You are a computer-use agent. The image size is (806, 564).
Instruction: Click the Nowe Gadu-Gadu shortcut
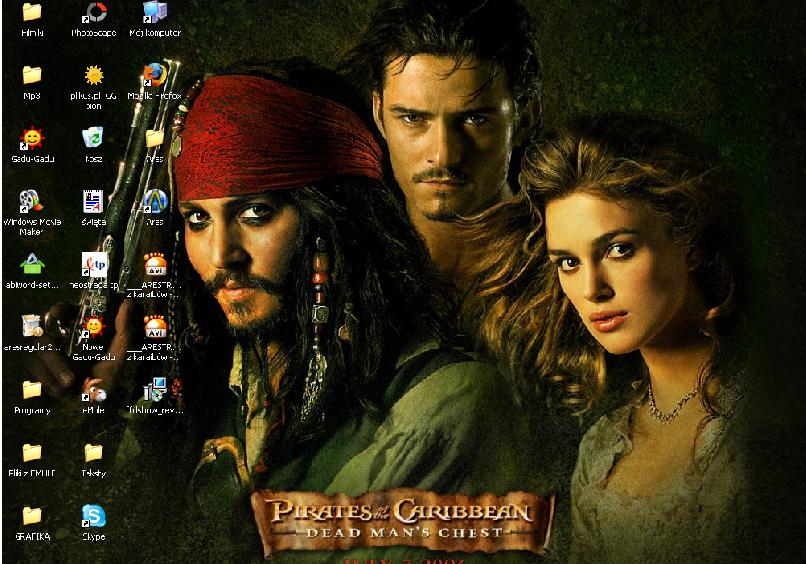pyautogui.click(x=94, y=327)
